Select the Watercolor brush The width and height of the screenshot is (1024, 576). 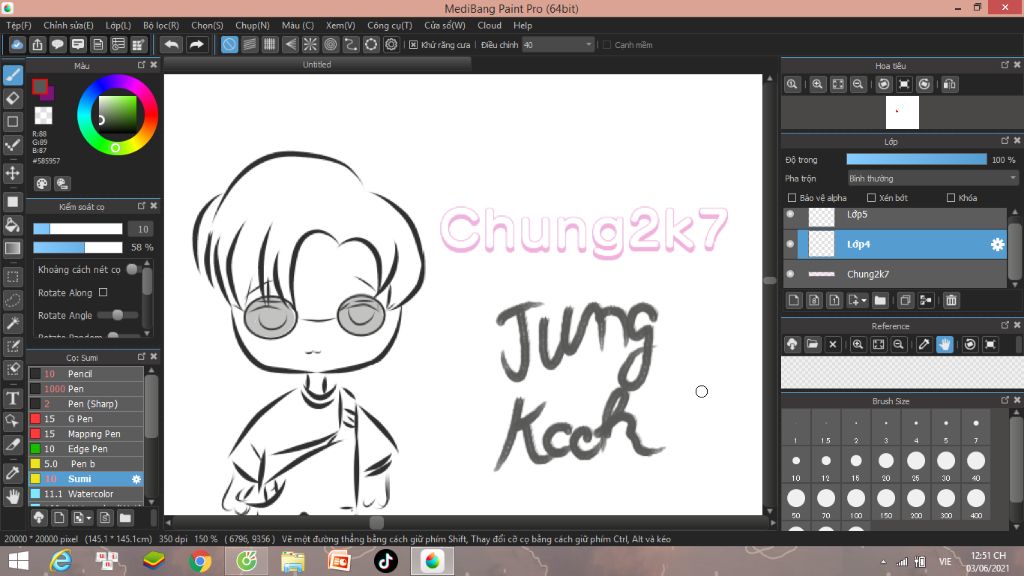point(86,494)
